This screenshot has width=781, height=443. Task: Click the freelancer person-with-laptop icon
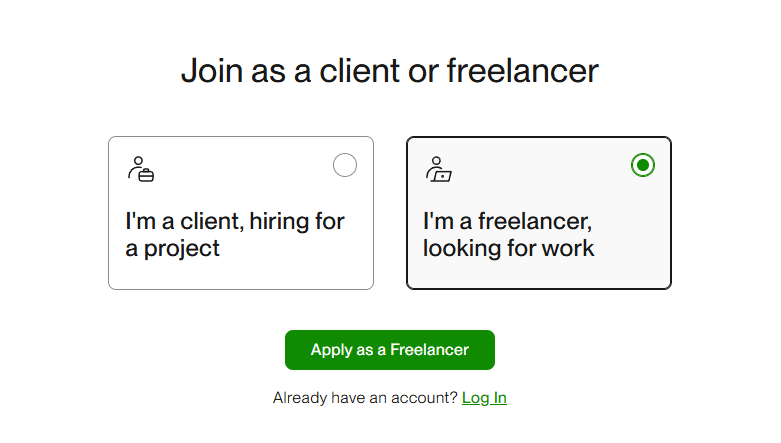click(x=438, y=169)
